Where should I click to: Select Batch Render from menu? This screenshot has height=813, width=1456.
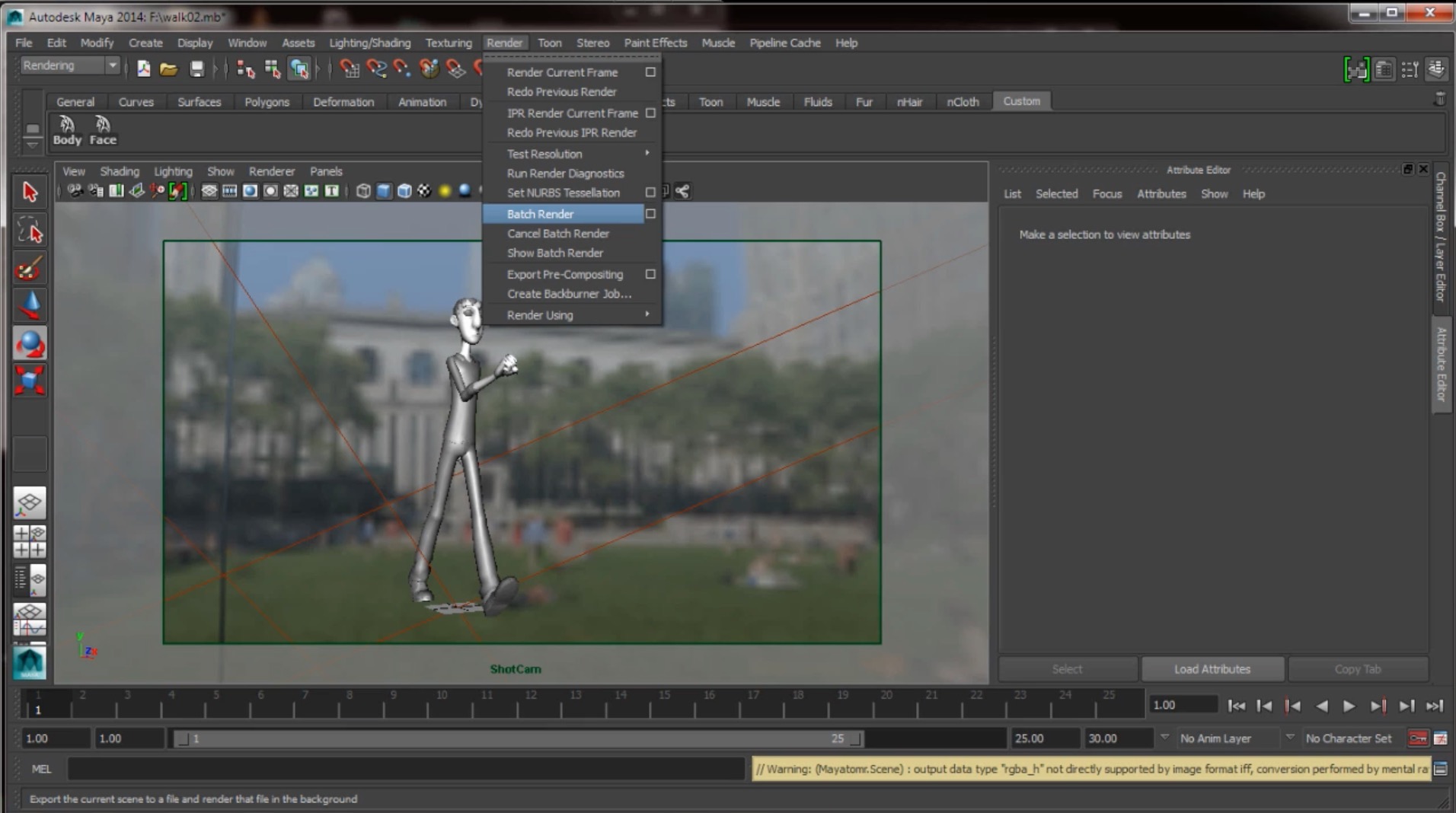click(541, 214)
